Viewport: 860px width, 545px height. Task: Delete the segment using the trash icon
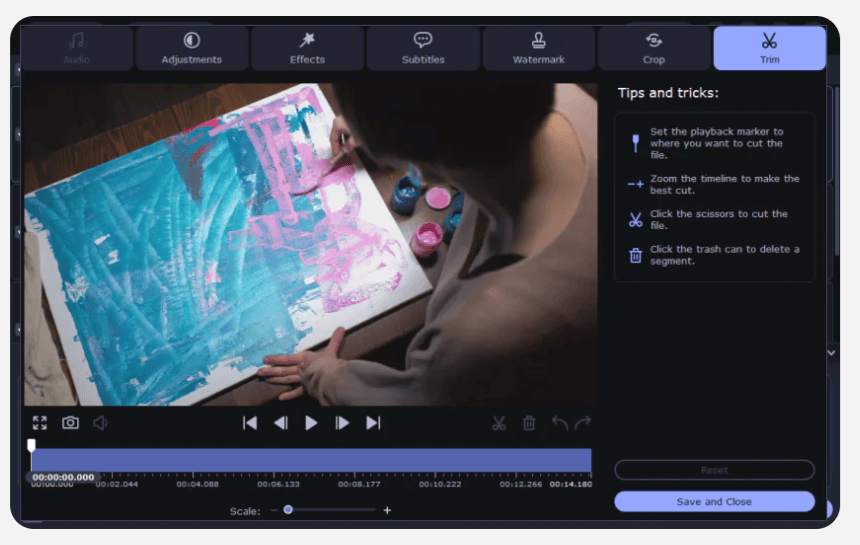(x=529, y=423)
